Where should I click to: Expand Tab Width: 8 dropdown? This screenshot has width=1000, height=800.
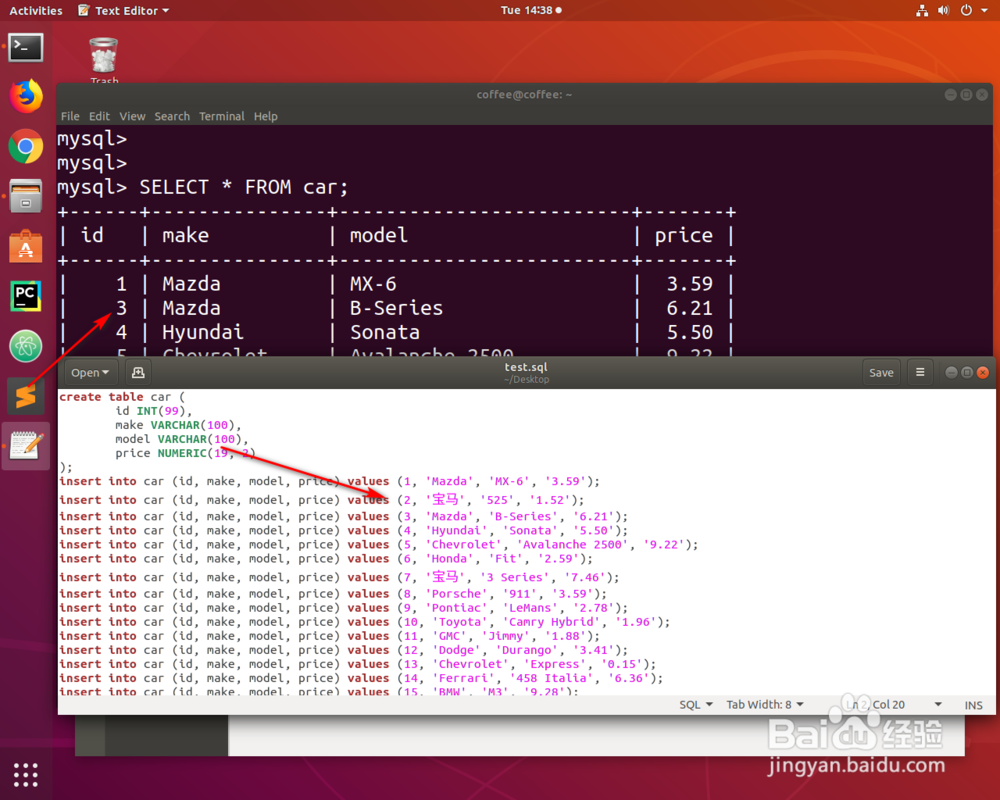click(x=765, y=704)
